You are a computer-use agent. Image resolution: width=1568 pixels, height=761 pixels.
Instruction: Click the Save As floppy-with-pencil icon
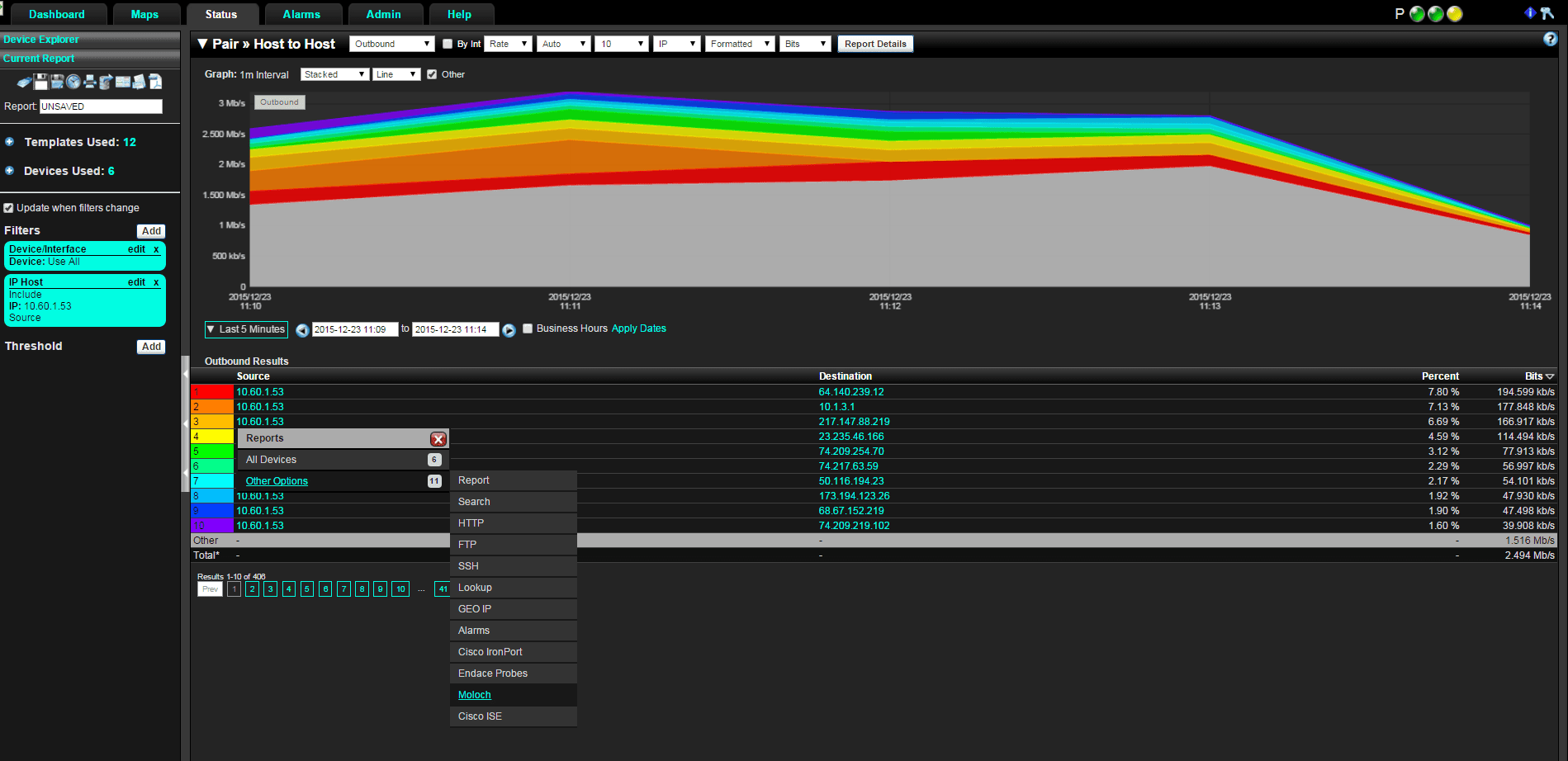click(x=57, y=82)
